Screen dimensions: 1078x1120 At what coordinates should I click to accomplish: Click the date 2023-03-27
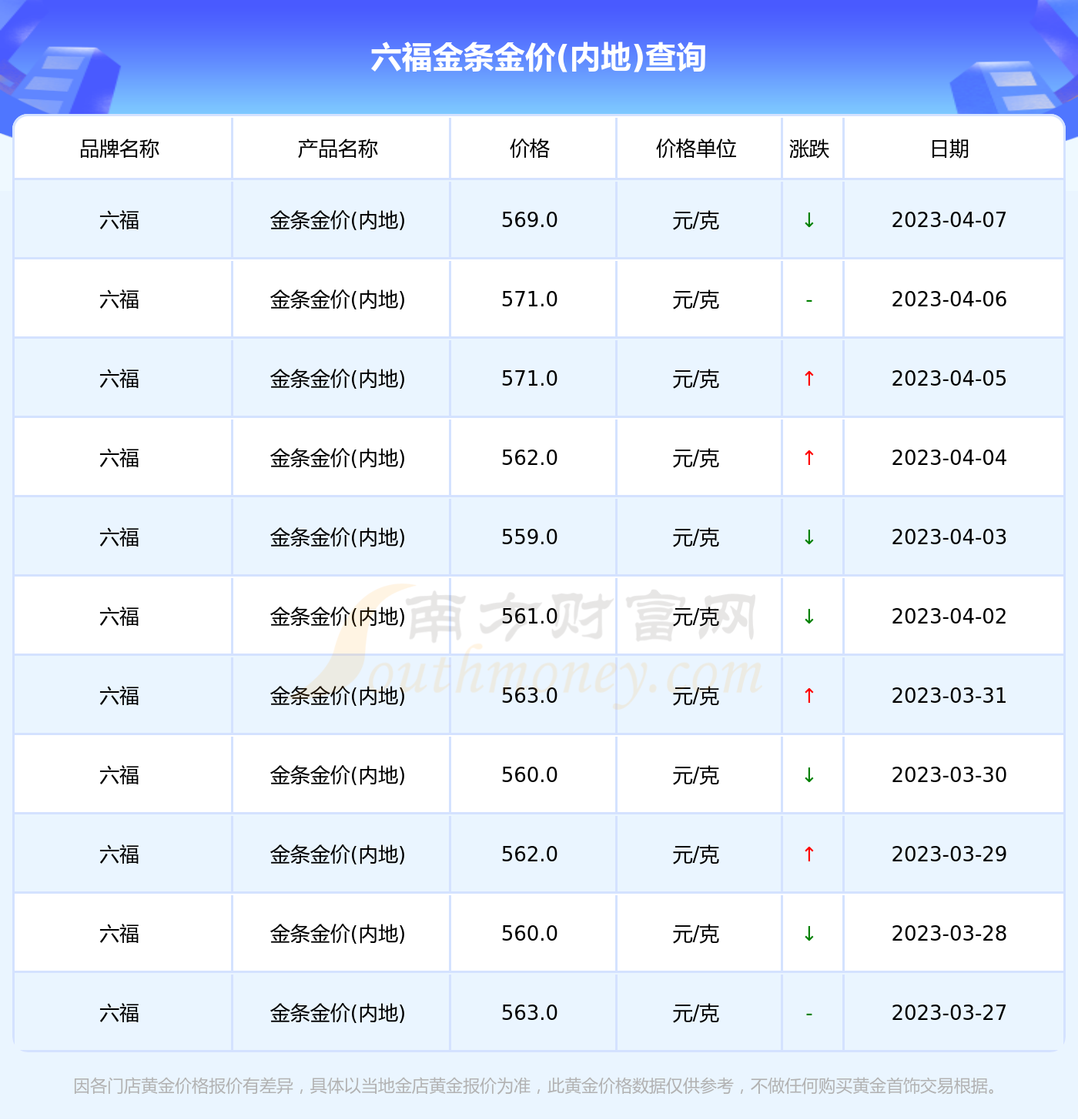[949, 1013]
